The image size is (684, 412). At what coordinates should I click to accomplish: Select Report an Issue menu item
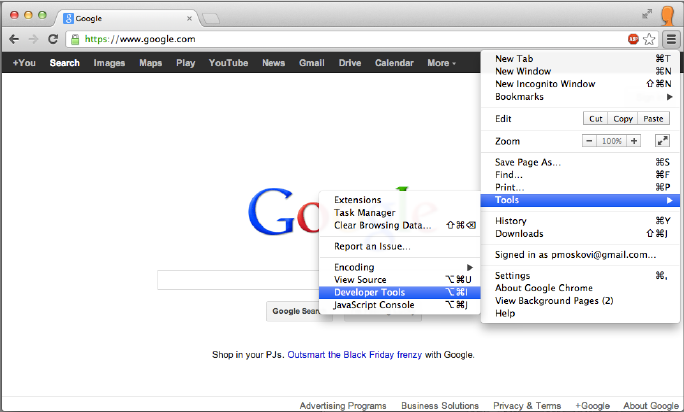tap(400, 247)
